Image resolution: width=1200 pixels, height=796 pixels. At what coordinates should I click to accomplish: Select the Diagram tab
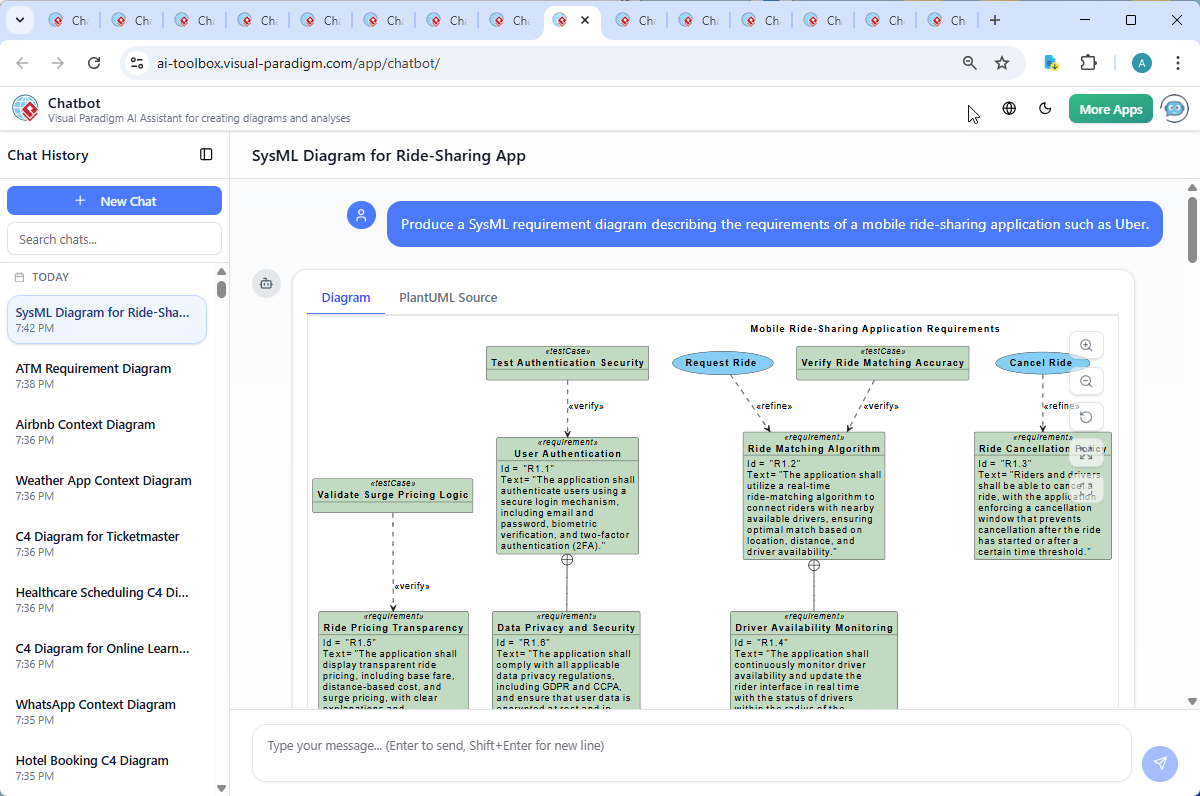[x=346, y=297]
